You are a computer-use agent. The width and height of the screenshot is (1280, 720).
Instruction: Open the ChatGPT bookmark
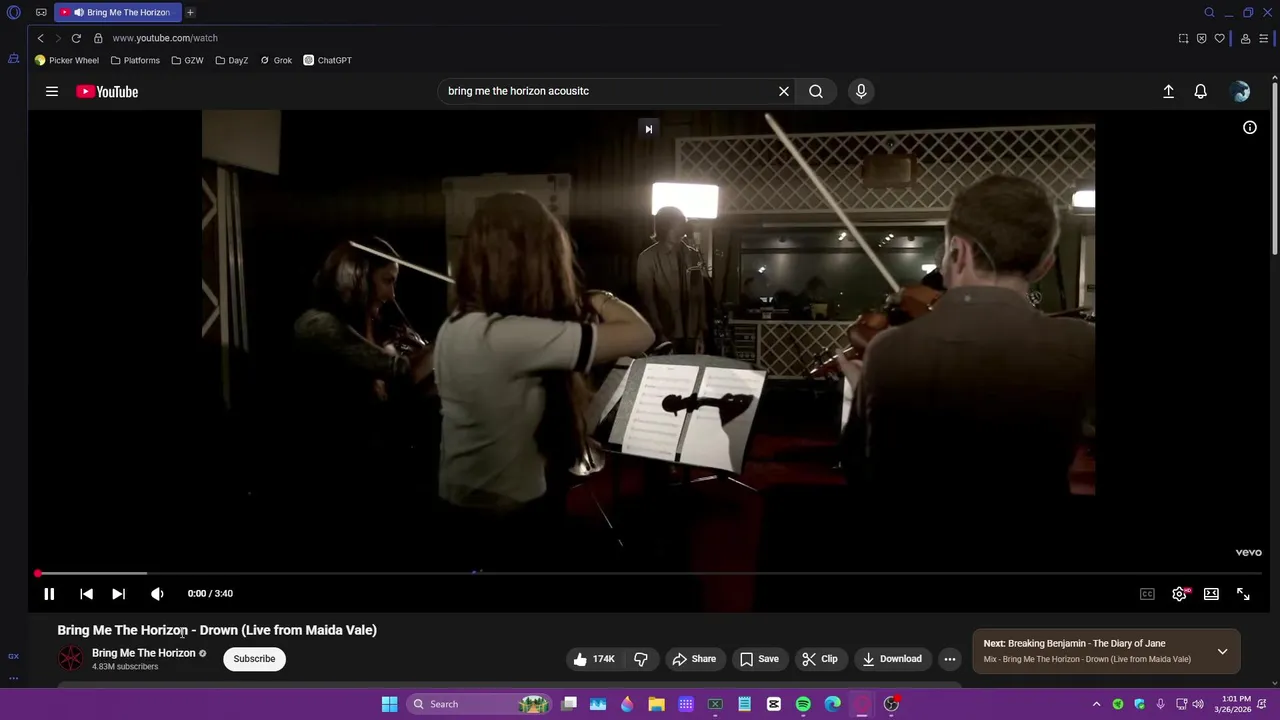click(328, 60)
